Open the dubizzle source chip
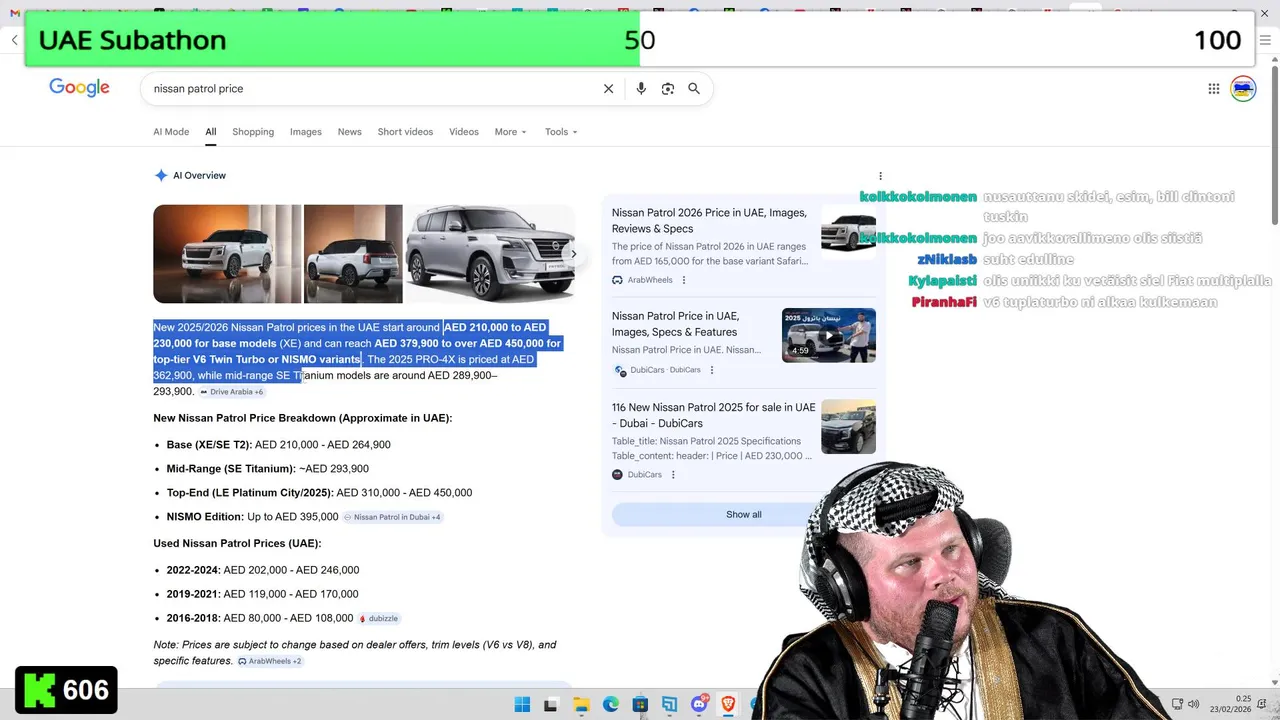 coord(379,618)
